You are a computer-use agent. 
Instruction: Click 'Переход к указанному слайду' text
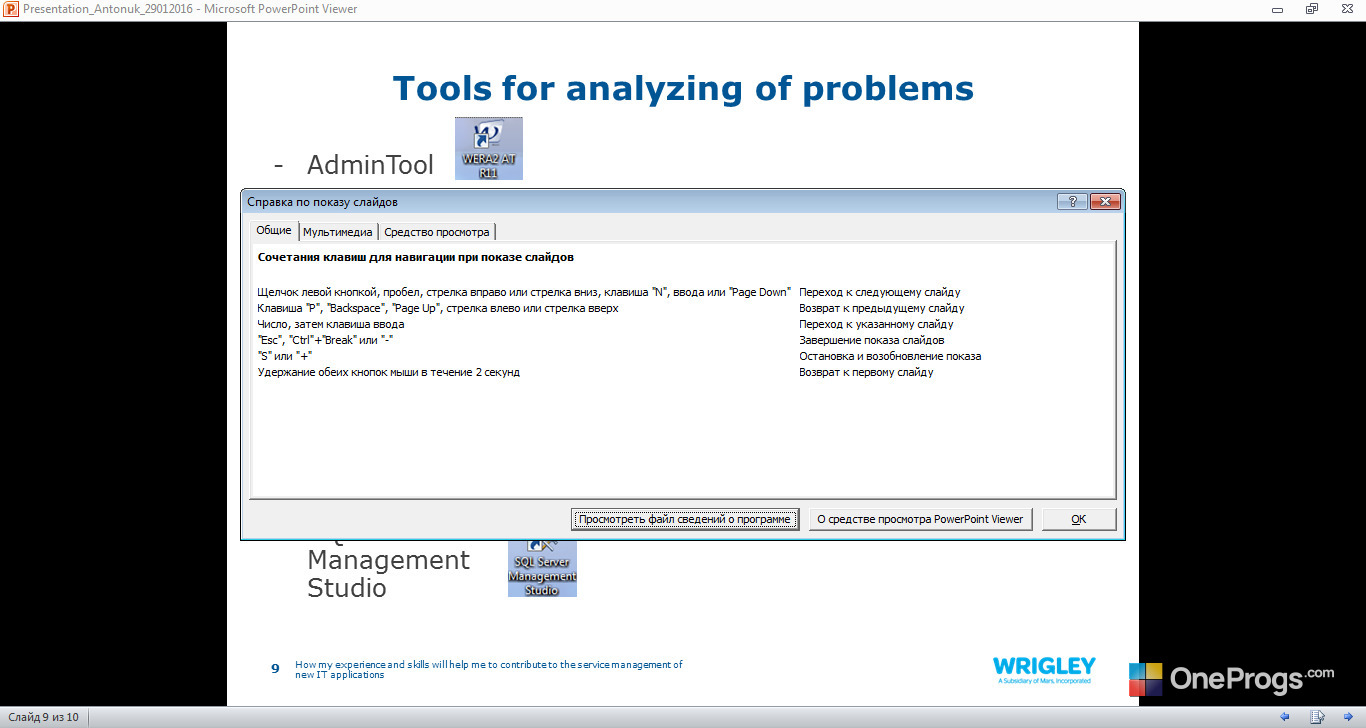click(876, 324)
